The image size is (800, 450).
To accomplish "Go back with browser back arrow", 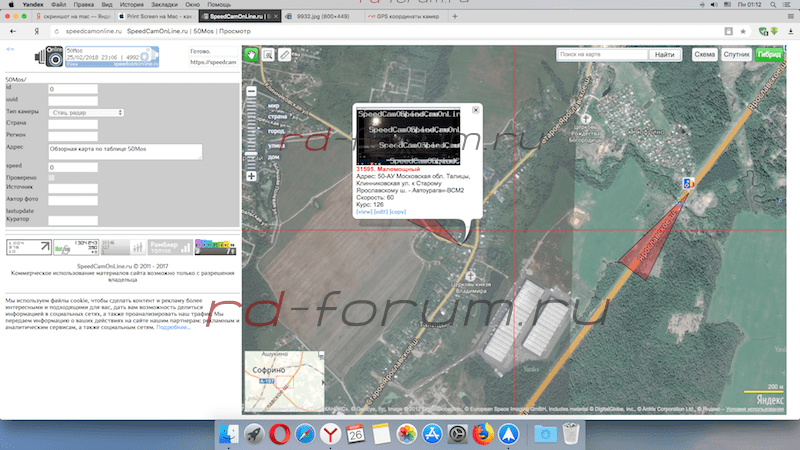I will tap(13, 31).
